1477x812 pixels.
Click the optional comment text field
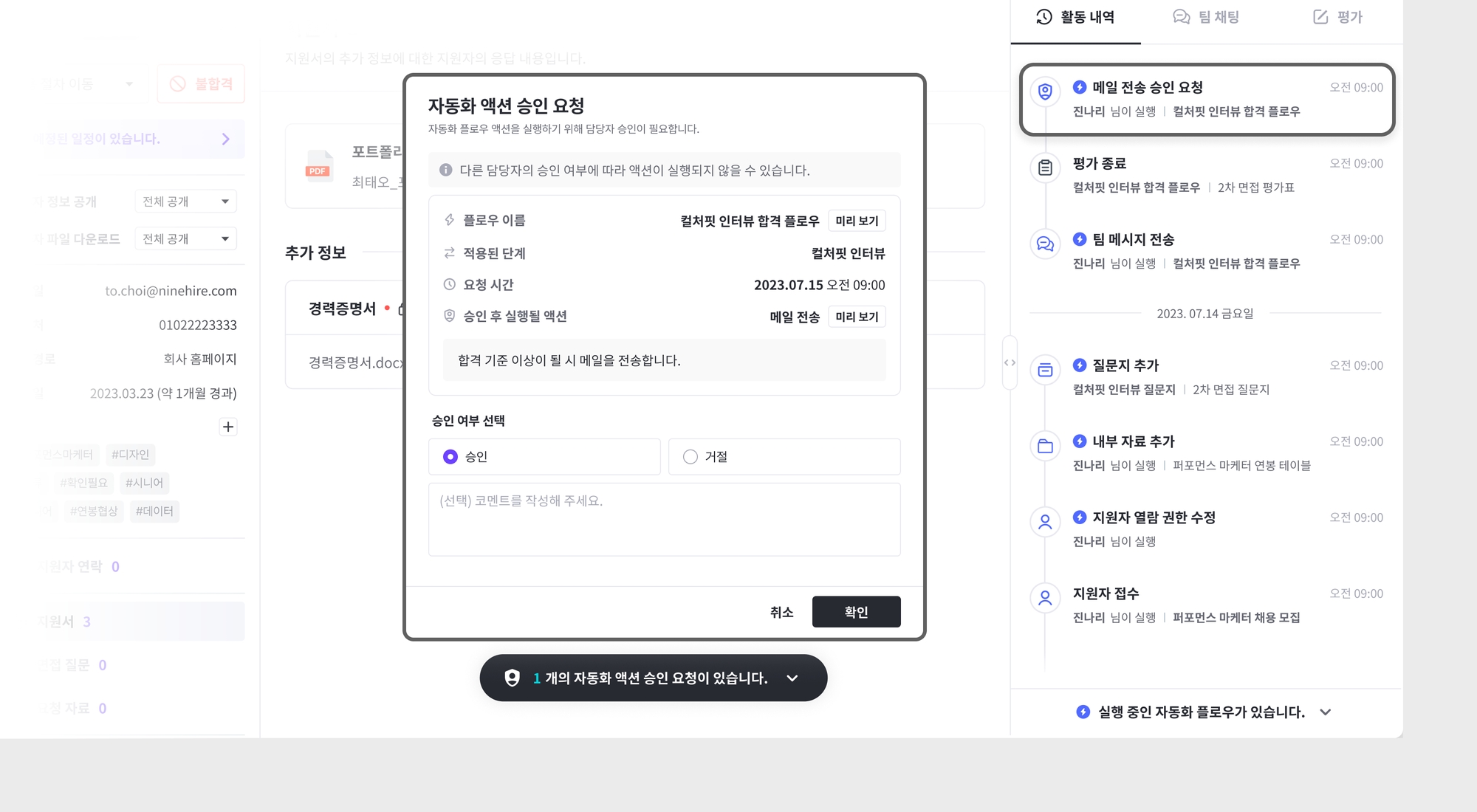(x=664, y=520)
